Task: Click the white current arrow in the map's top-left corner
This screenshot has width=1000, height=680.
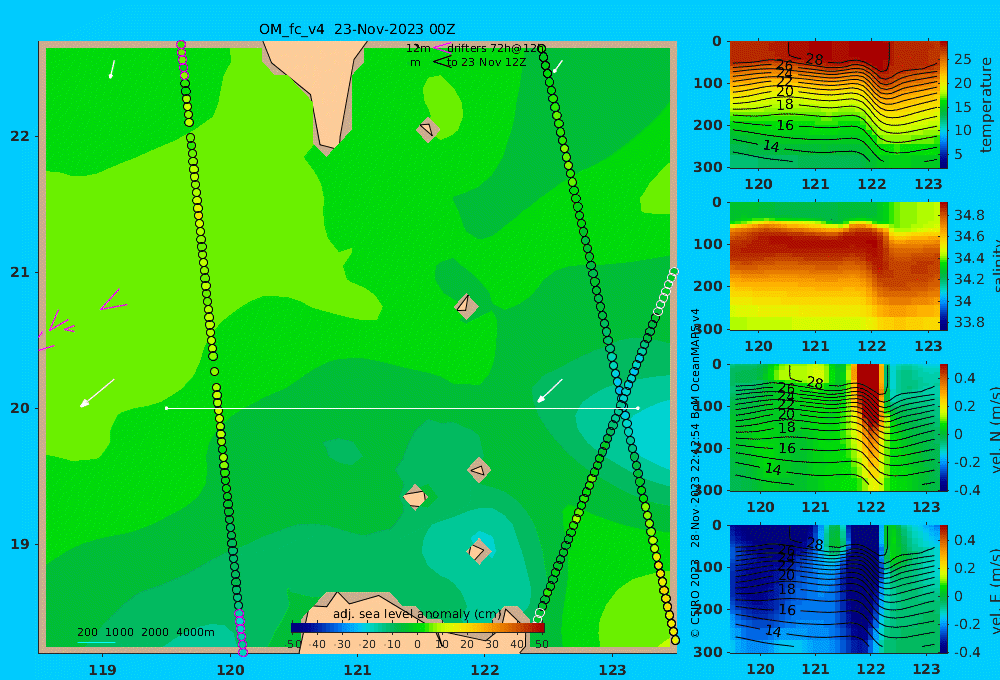Action: pyautogui.click(x=112, y=69)
